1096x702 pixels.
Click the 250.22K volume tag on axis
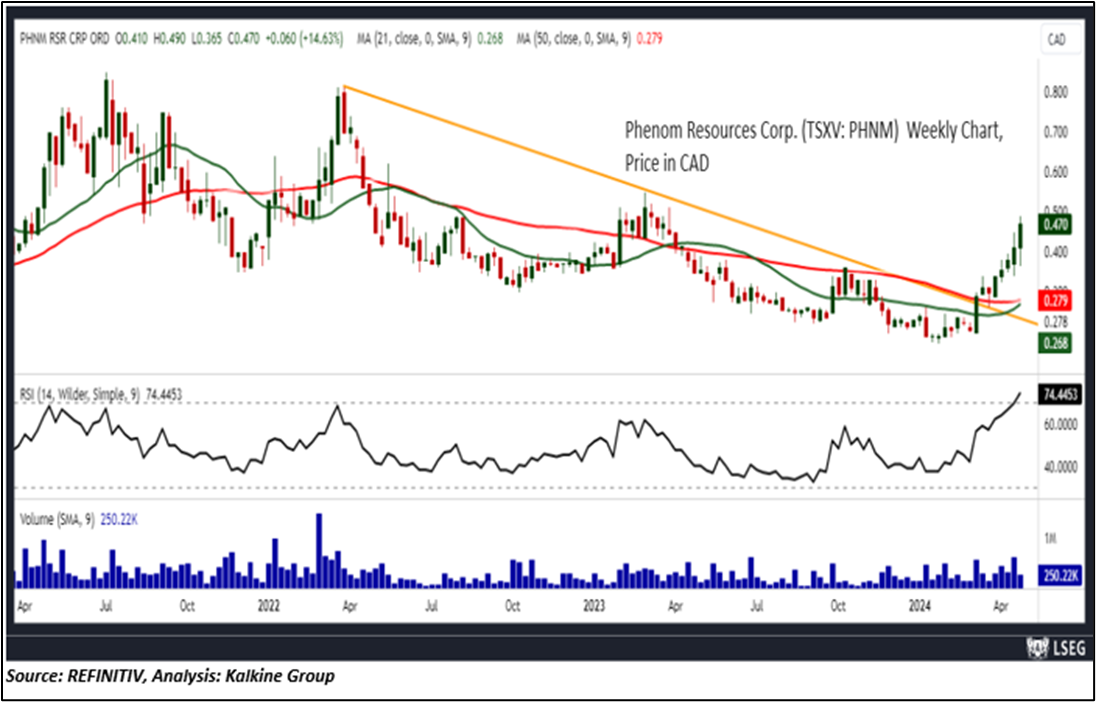pos(1060,573)
